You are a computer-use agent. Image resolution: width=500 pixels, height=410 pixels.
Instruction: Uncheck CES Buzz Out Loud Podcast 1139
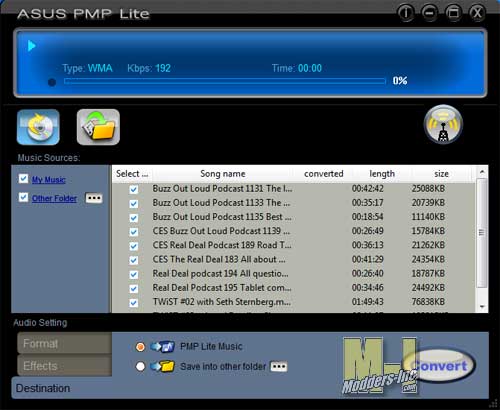134,232
